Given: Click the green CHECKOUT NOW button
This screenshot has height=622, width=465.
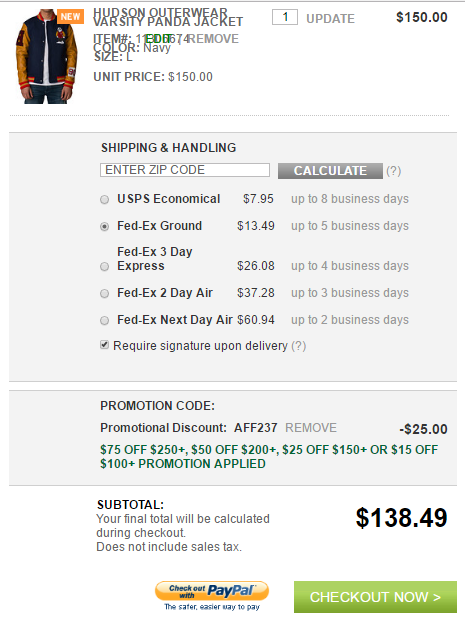Looking at the screenshot, I should coord(375,597).
